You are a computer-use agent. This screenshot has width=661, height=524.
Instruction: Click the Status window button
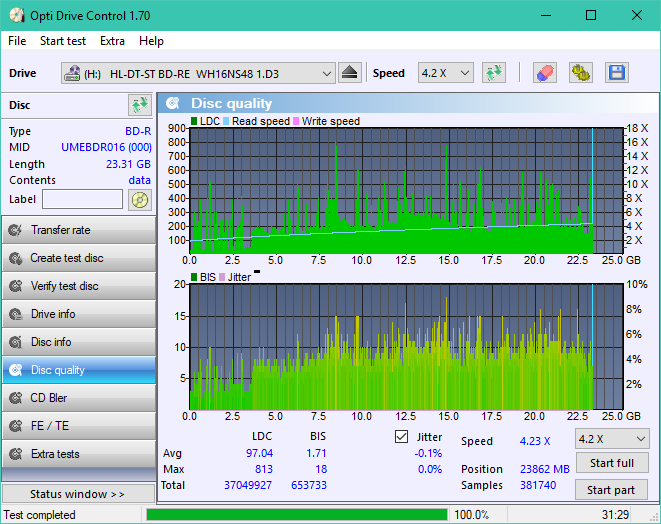pyautogui.click(x=77, y=494)
